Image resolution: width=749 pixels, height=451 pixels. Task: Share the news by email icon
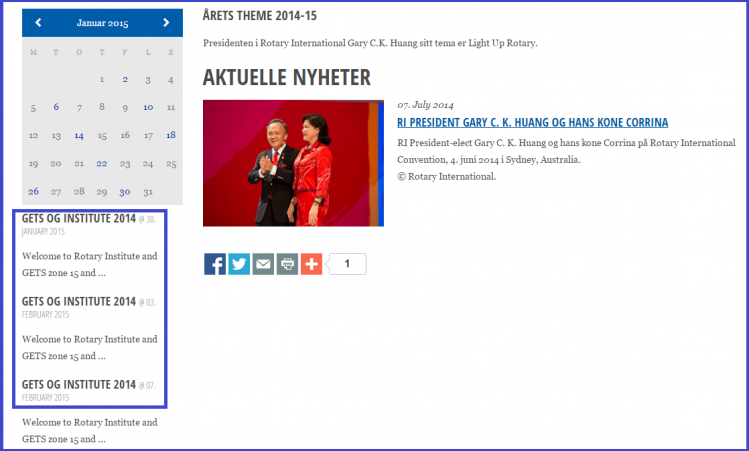tap(263, 264)
